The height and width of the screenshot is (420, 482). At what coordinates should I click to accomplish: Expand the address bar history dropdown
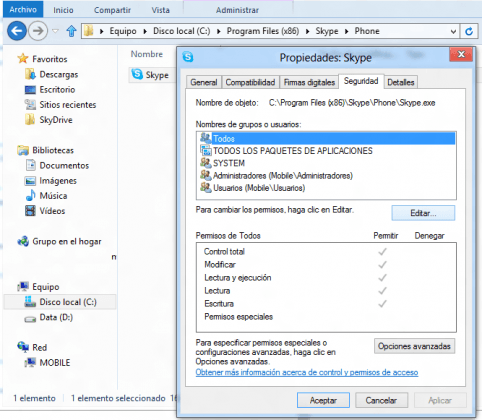(453, 31)
